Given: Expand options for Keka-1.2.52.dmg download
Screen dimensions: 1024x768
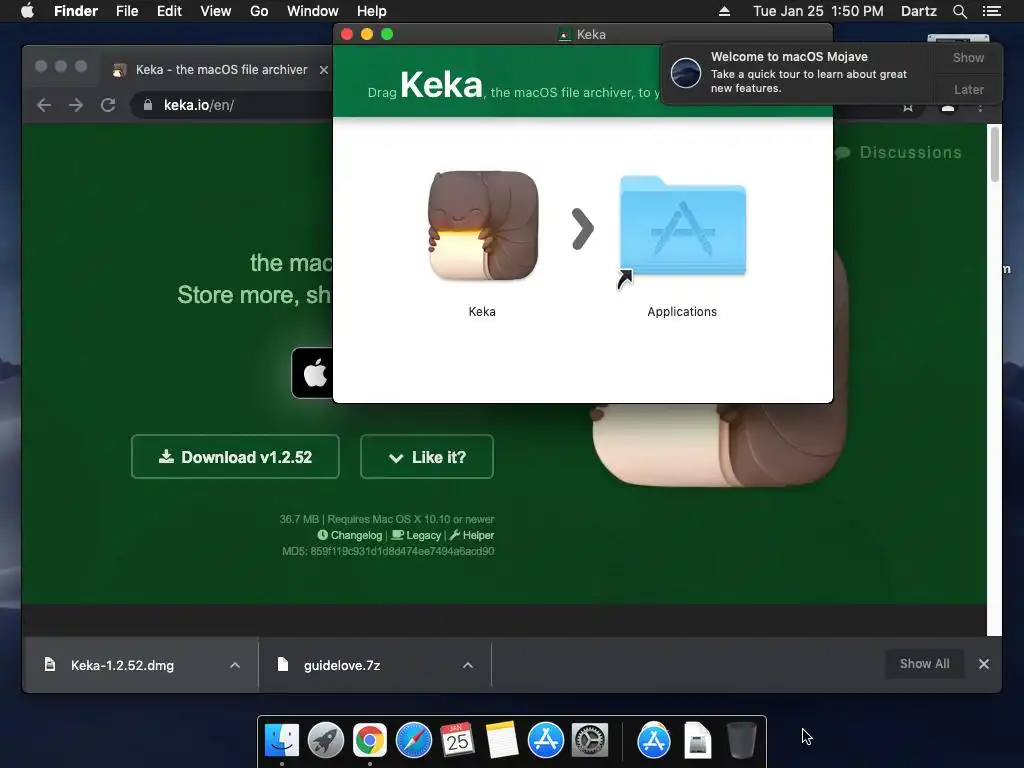Looking at the screenshot, I should point(235,665).
